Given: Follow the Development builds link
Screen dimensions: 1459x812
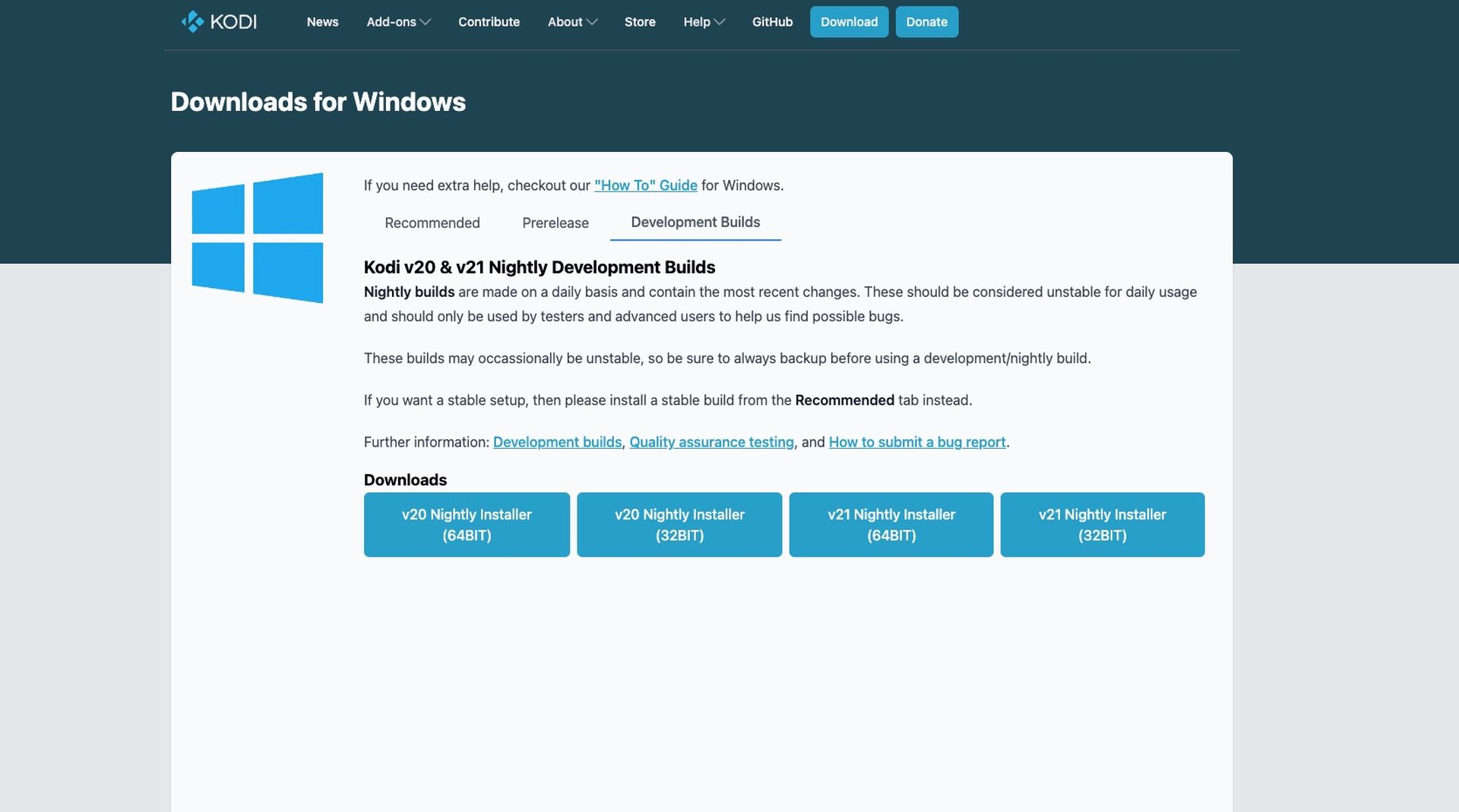Looking at the screenshot, I should tap(557, 442).
